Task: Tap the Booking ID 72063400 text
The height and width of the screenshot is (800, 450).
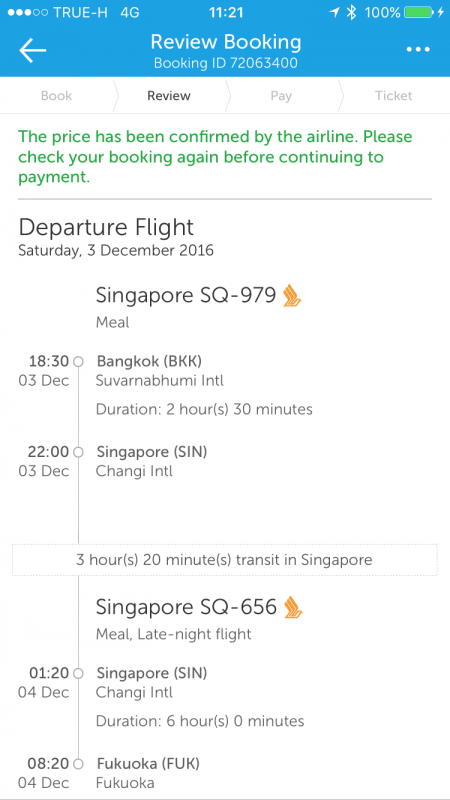Action: pos(226,63)
